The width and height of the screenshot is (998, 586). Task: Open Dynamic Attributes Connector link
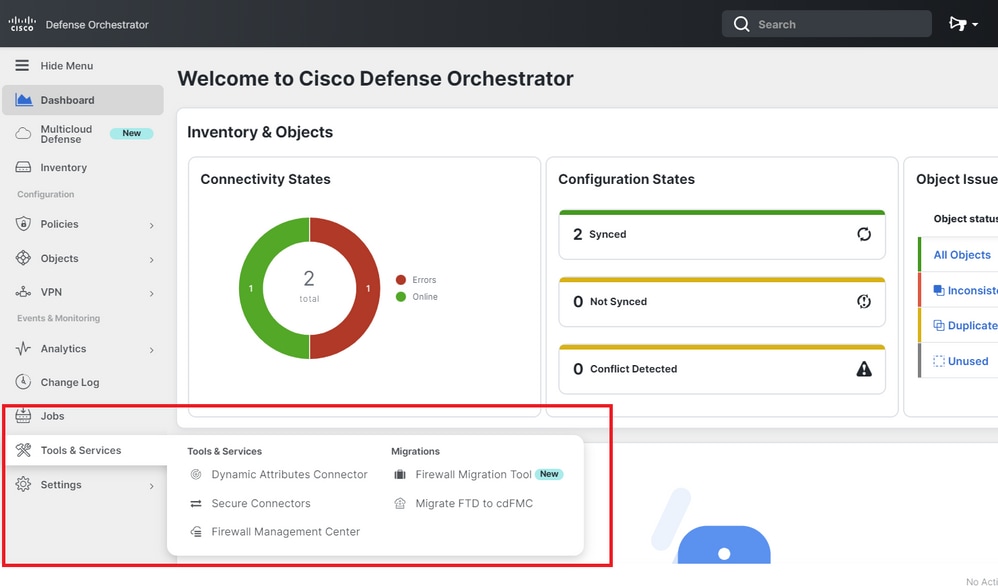(x=289, y=475)
